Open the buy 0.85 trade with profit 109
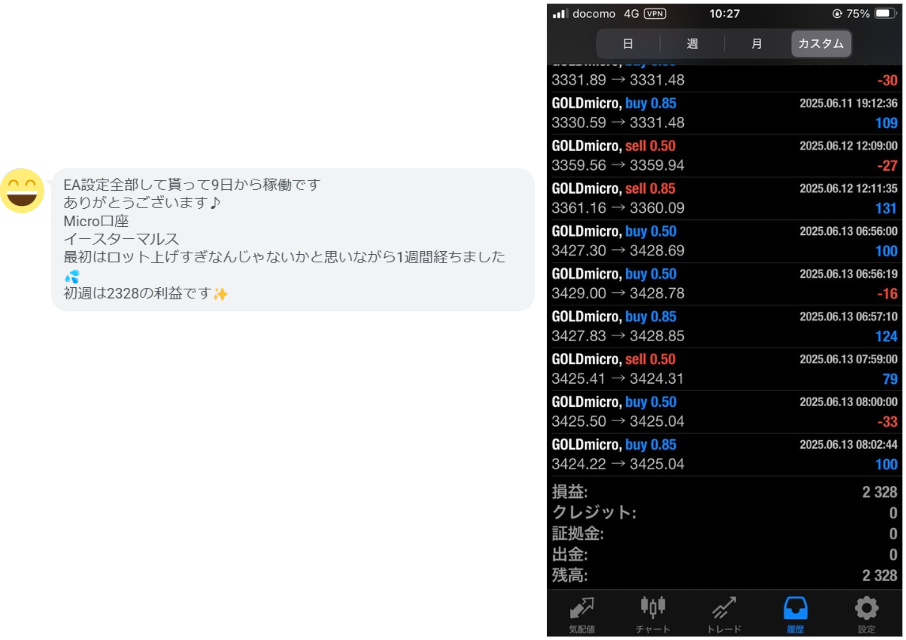Image resolution: width=906 pixels, height=640 pixels. (725, 113)
